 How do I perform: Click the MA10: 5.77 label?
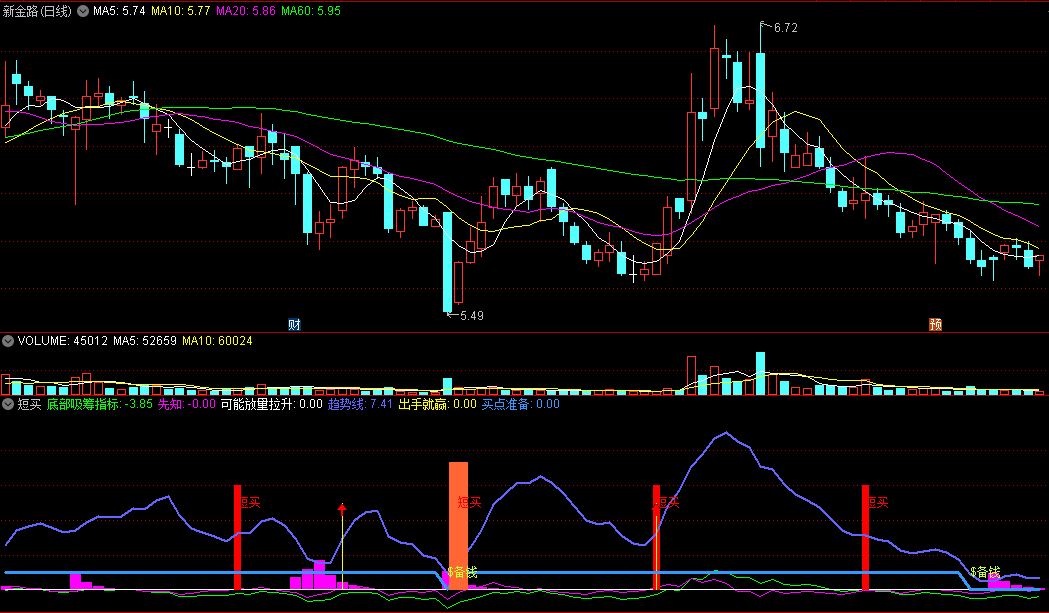pyautogui.click(x=181, y=11)
